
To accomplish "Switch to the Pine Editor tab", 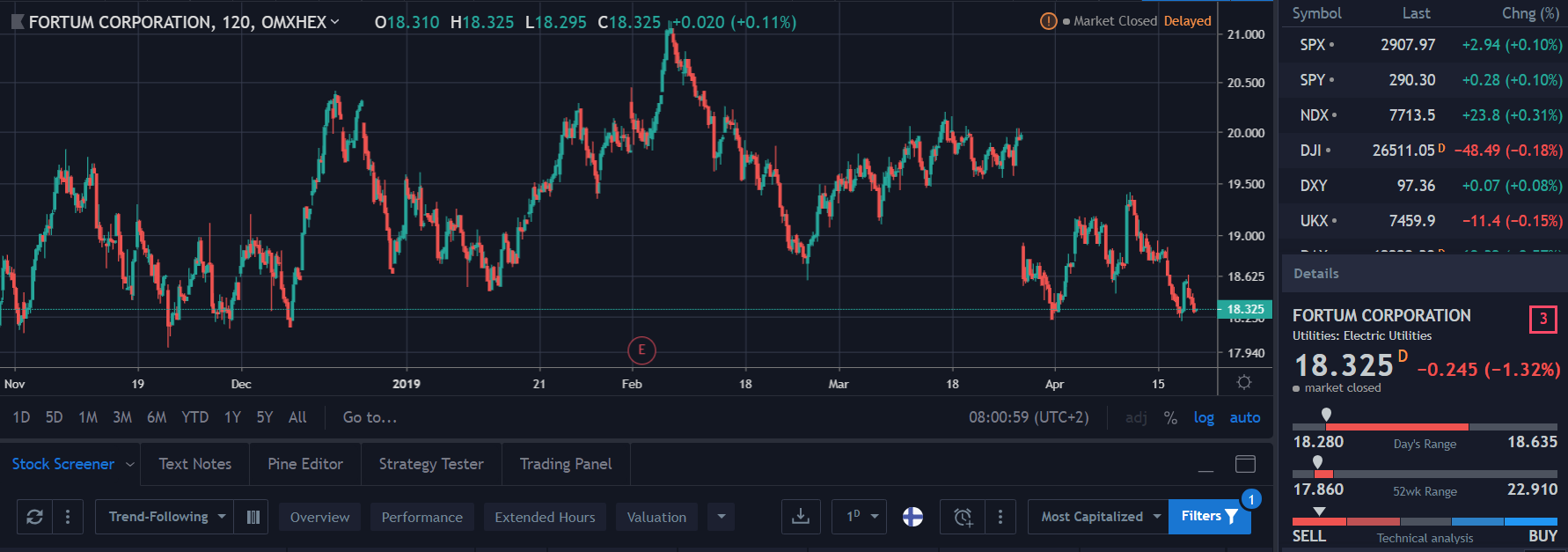I will point(304,464).
